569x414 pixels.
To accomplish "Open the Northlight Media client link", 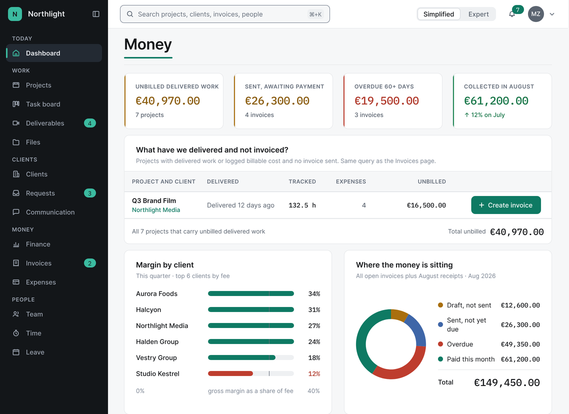I will coord(156,210).
